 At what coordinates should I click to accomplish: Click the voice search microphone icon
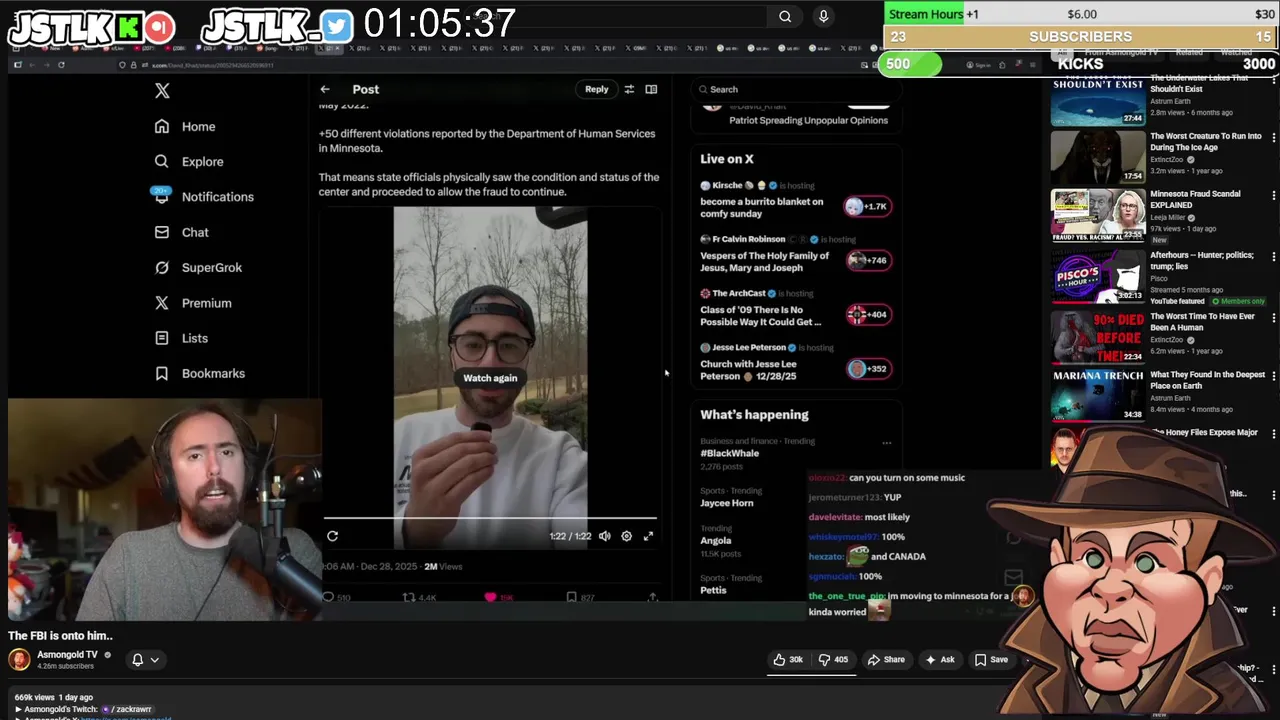823,16
